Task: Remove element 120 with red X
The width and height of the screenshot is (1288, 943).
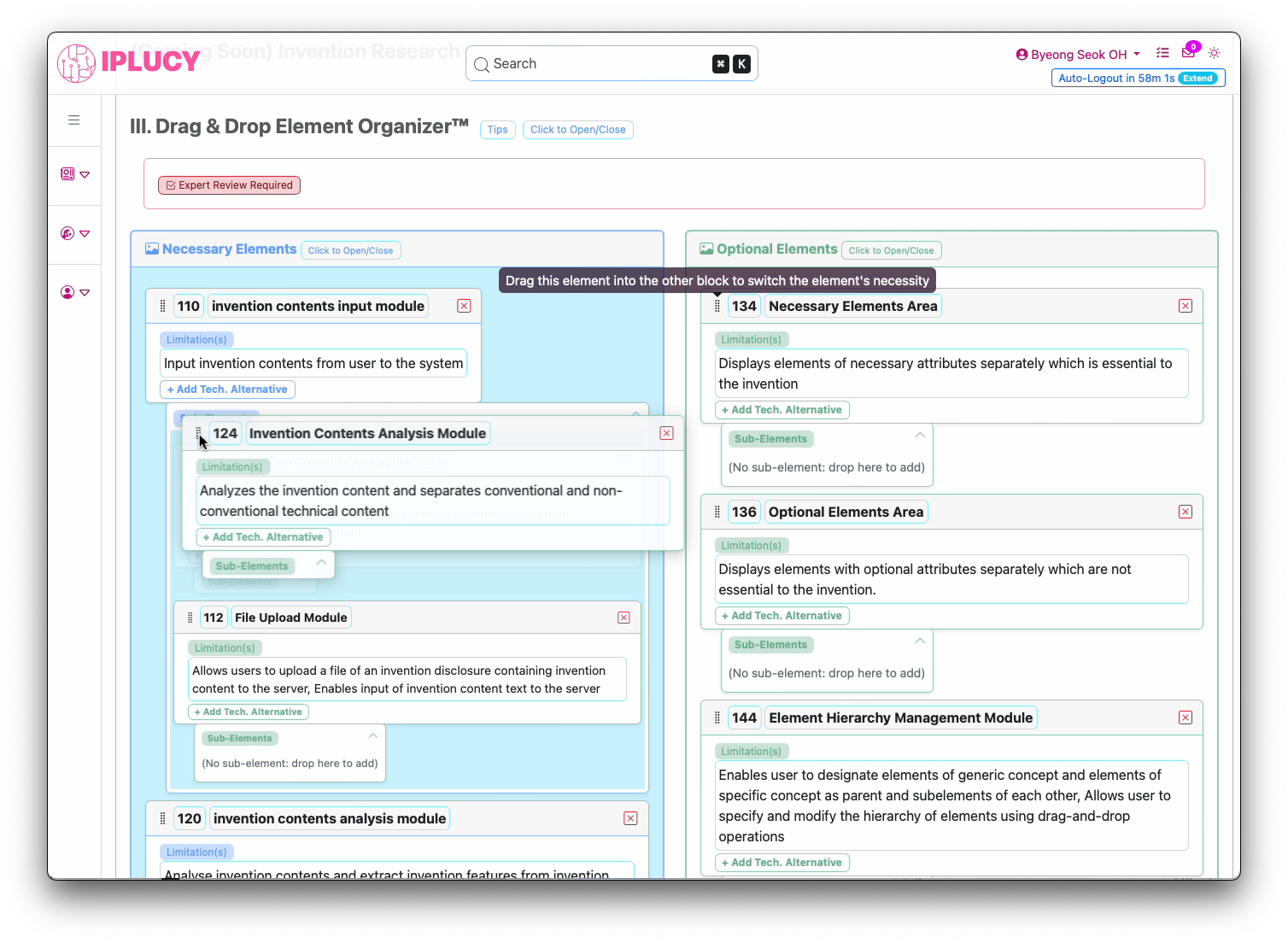Action: (630, 818)
